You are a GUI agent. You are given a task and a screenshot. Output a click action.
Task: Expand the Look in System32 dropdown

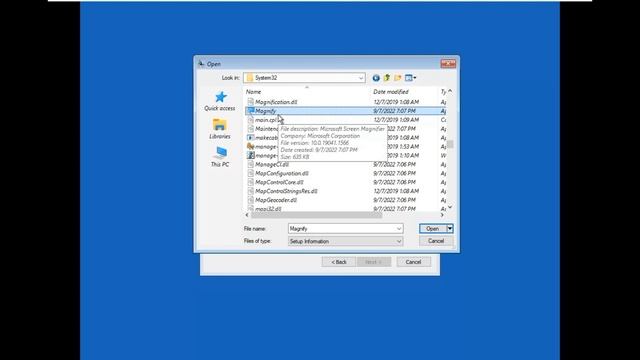click(x=361, y=78)
